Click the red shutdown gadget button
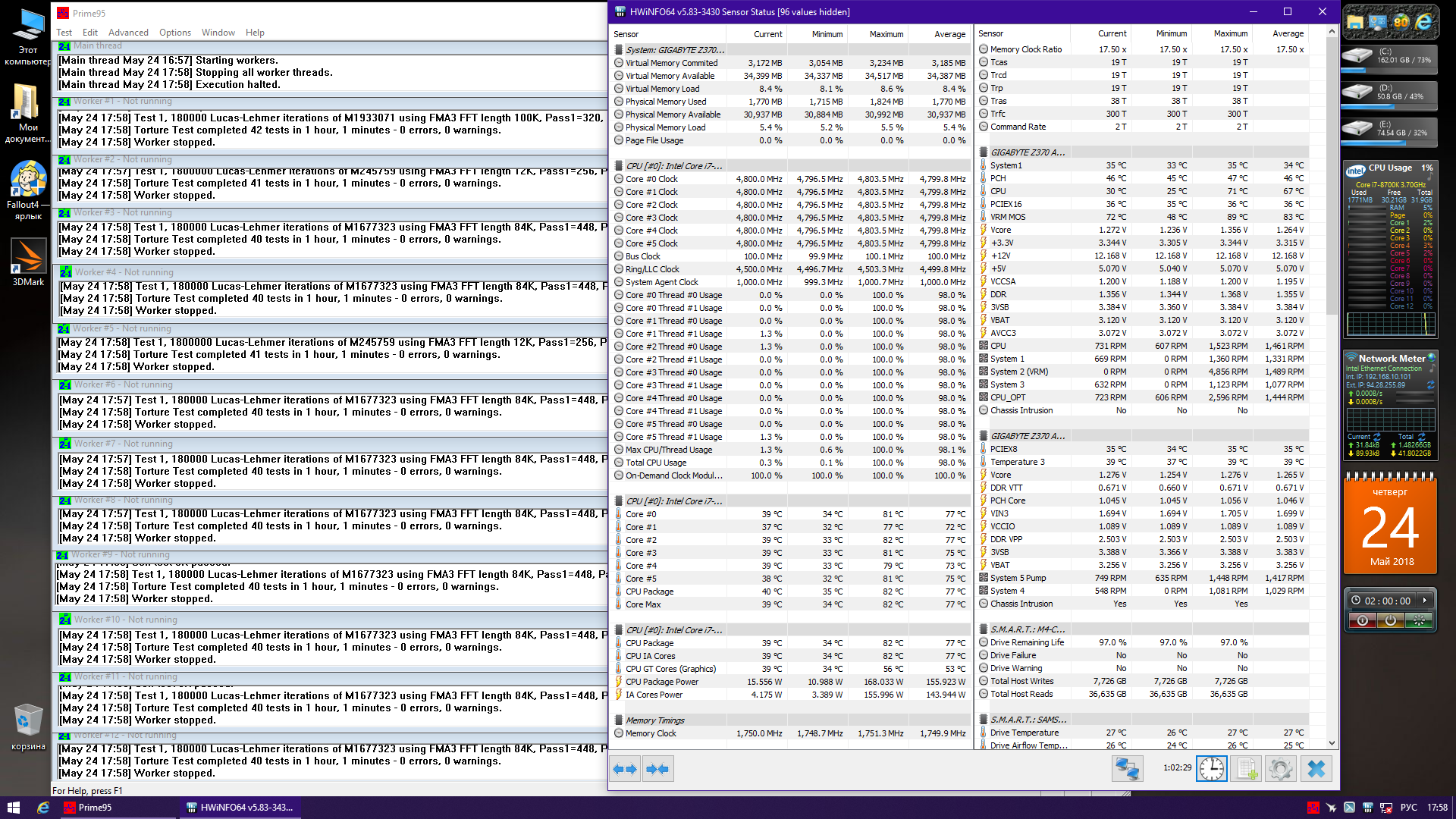Image resolution: width=1456 pixels, height=819 pixels. 1362,620
